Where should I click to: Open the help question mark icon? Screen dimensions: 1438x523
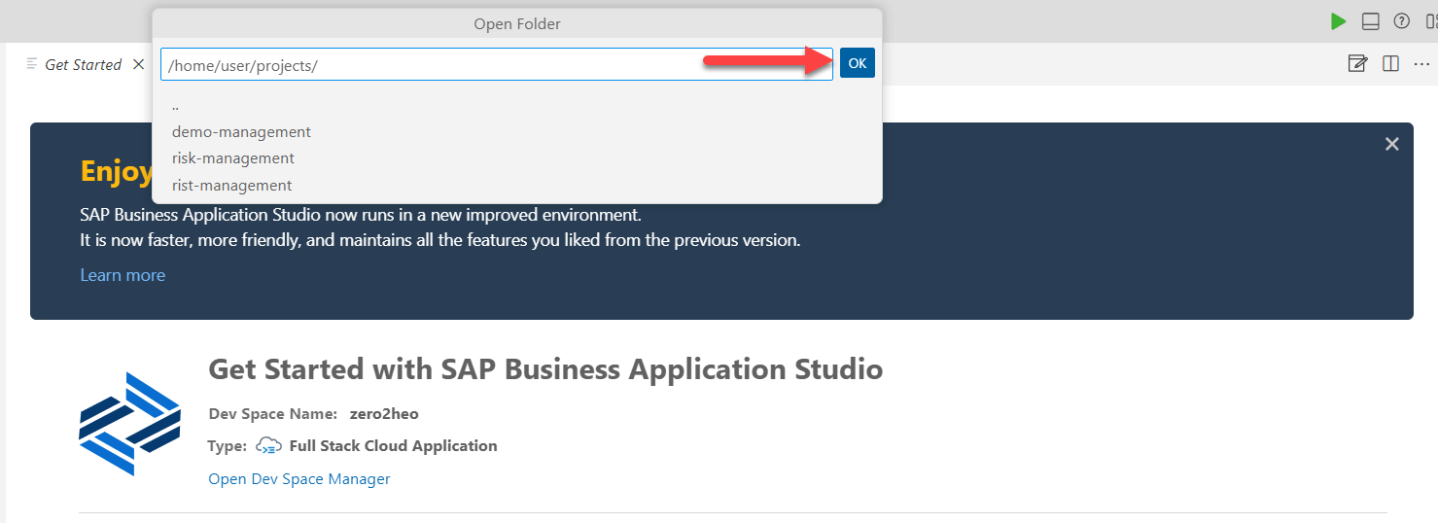(1402, 22)
